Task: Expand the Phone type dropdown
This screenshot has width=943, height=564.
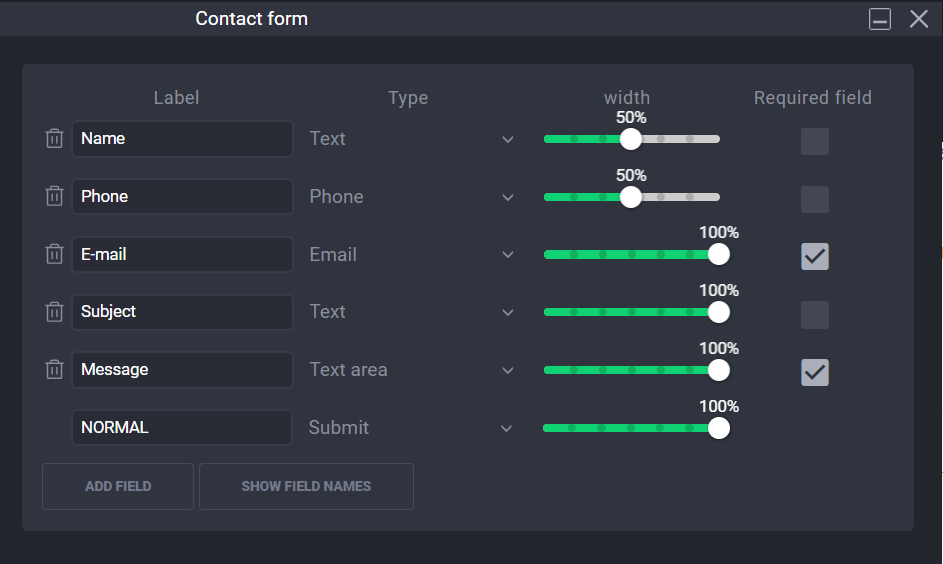Action: click(x=411, y=197)
